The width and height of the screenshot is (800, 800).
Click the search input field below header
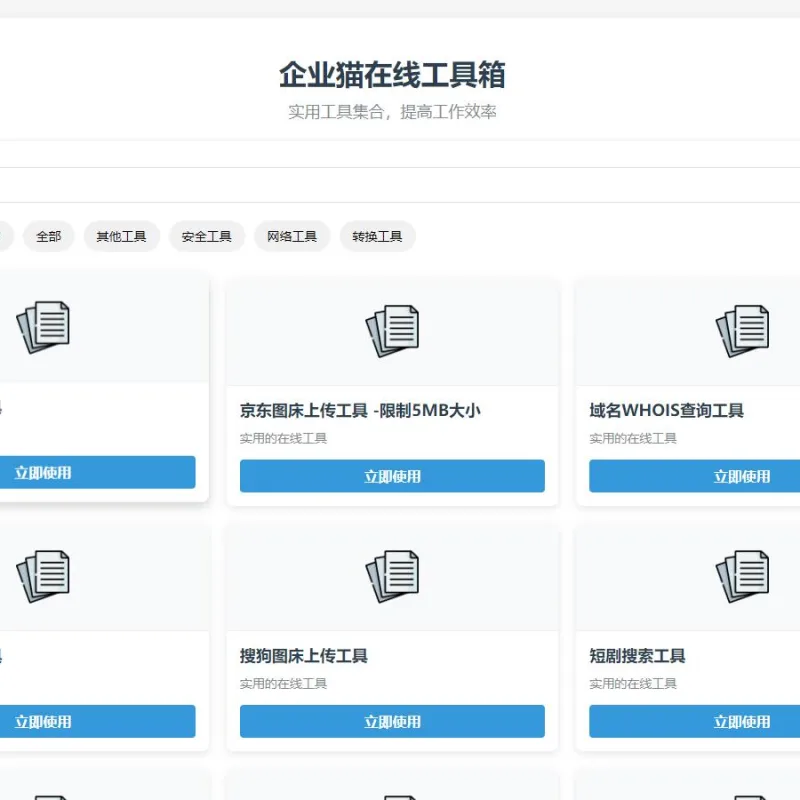[x=400, y=185]
